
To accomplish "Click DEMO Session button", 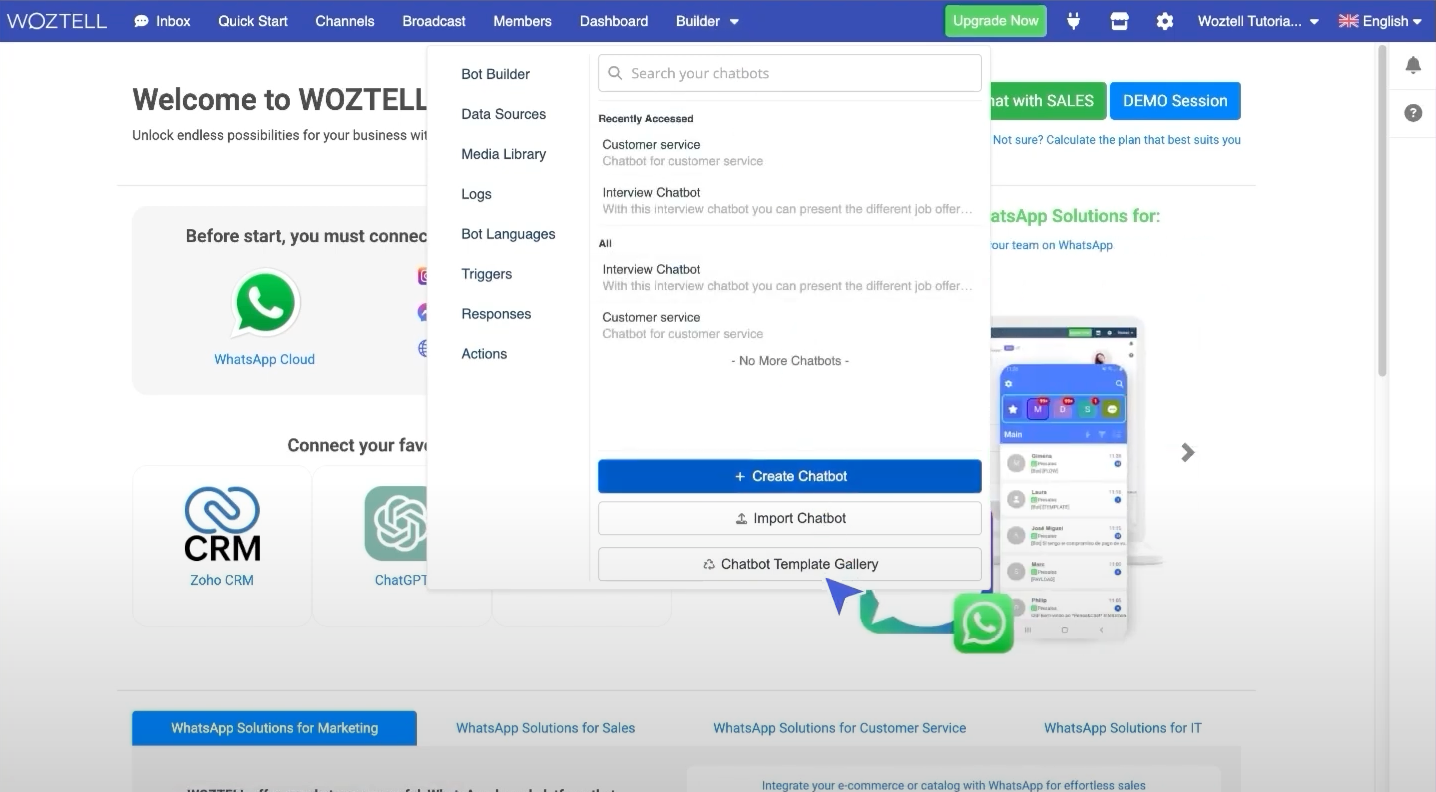I will (x=1175, y=101).
